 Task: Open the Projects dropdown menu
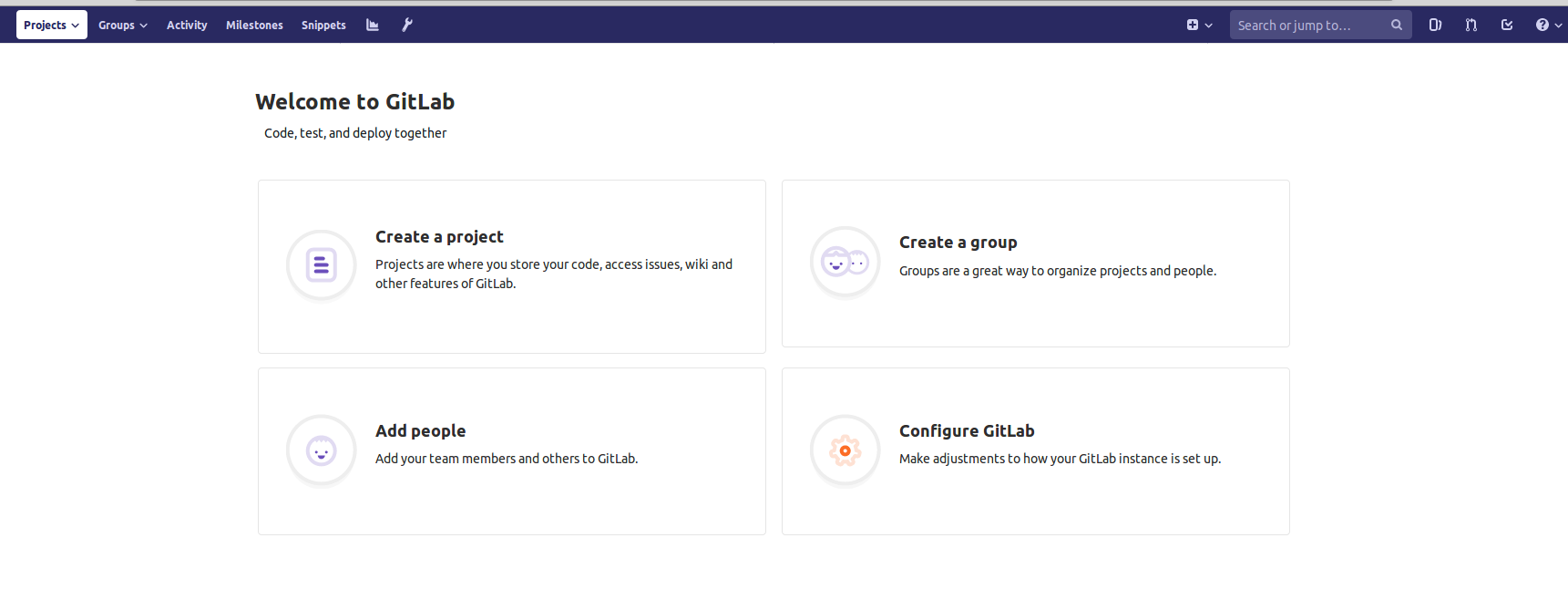click(51, 25)
